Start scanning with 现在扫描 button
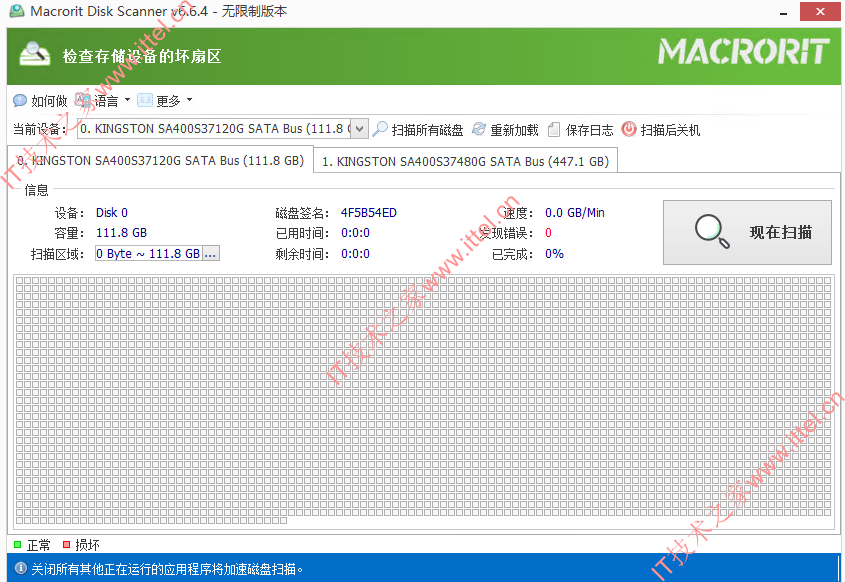 [x=747, y=232]
